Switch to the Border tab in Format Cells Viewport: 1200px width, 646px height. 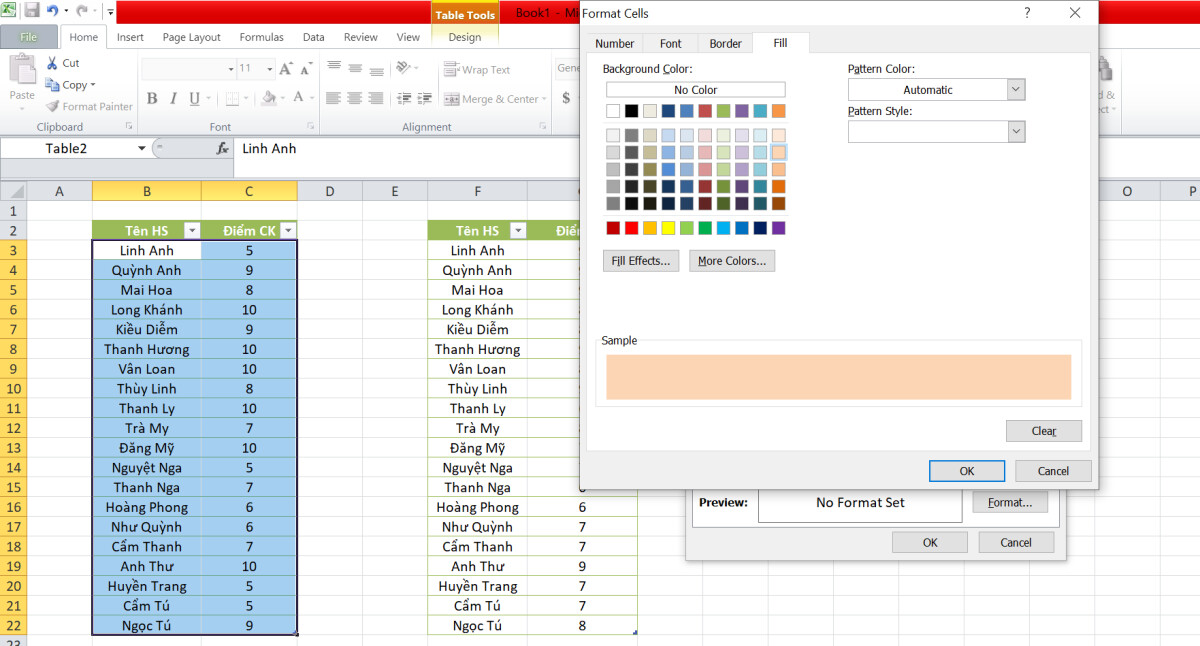724,43
